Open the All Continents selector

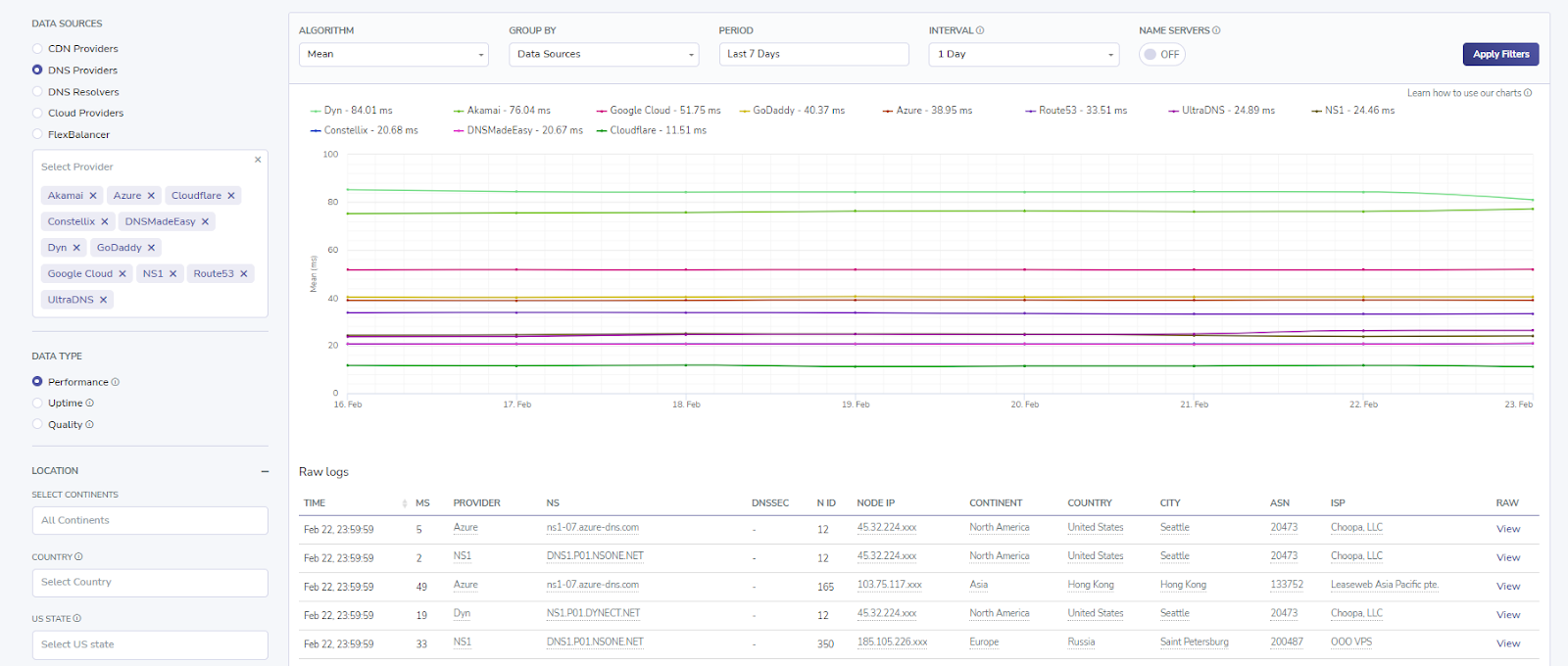(150, 521)
